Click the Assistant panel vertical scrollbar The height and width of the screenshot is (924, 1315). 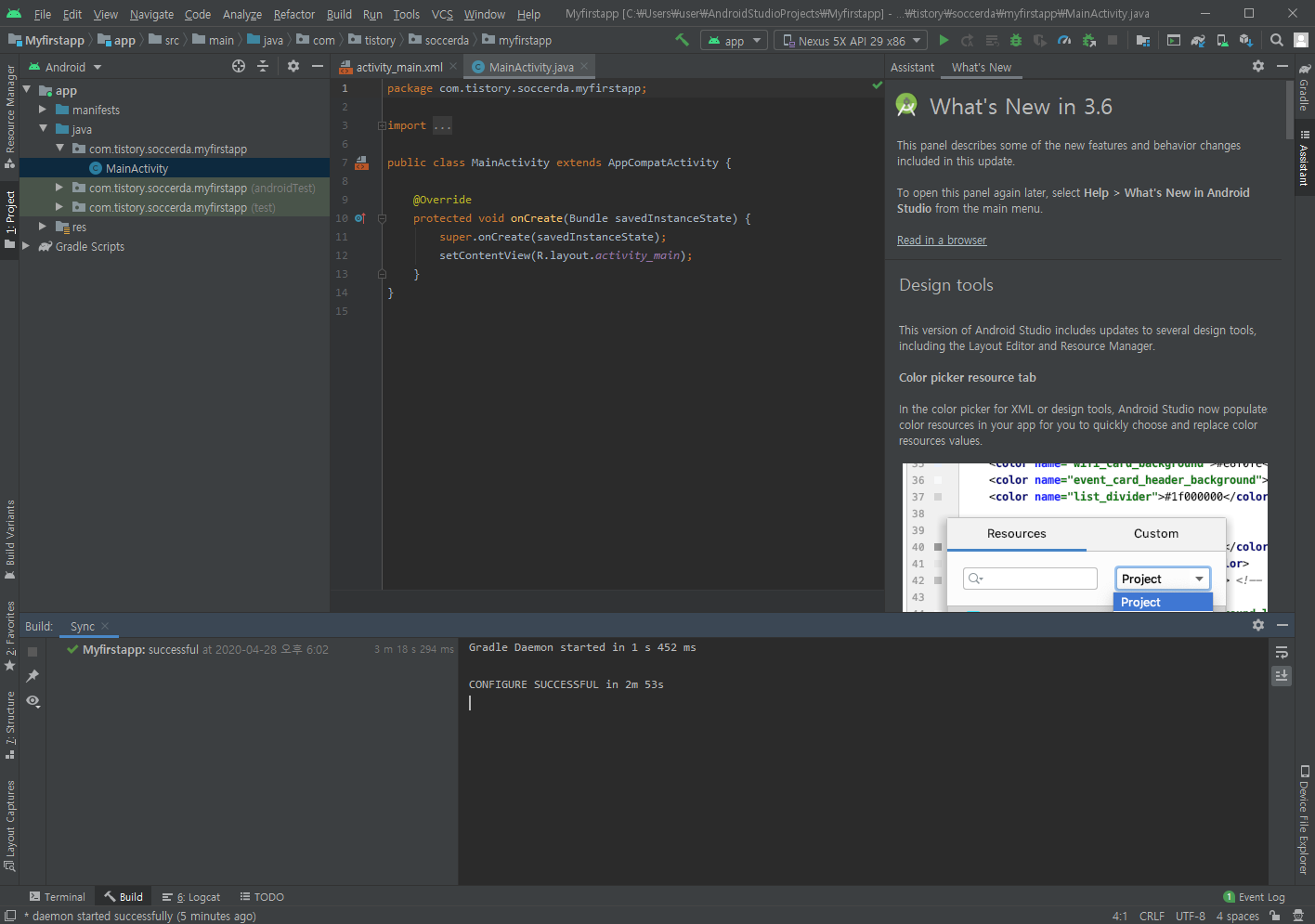pos(1290,109)
